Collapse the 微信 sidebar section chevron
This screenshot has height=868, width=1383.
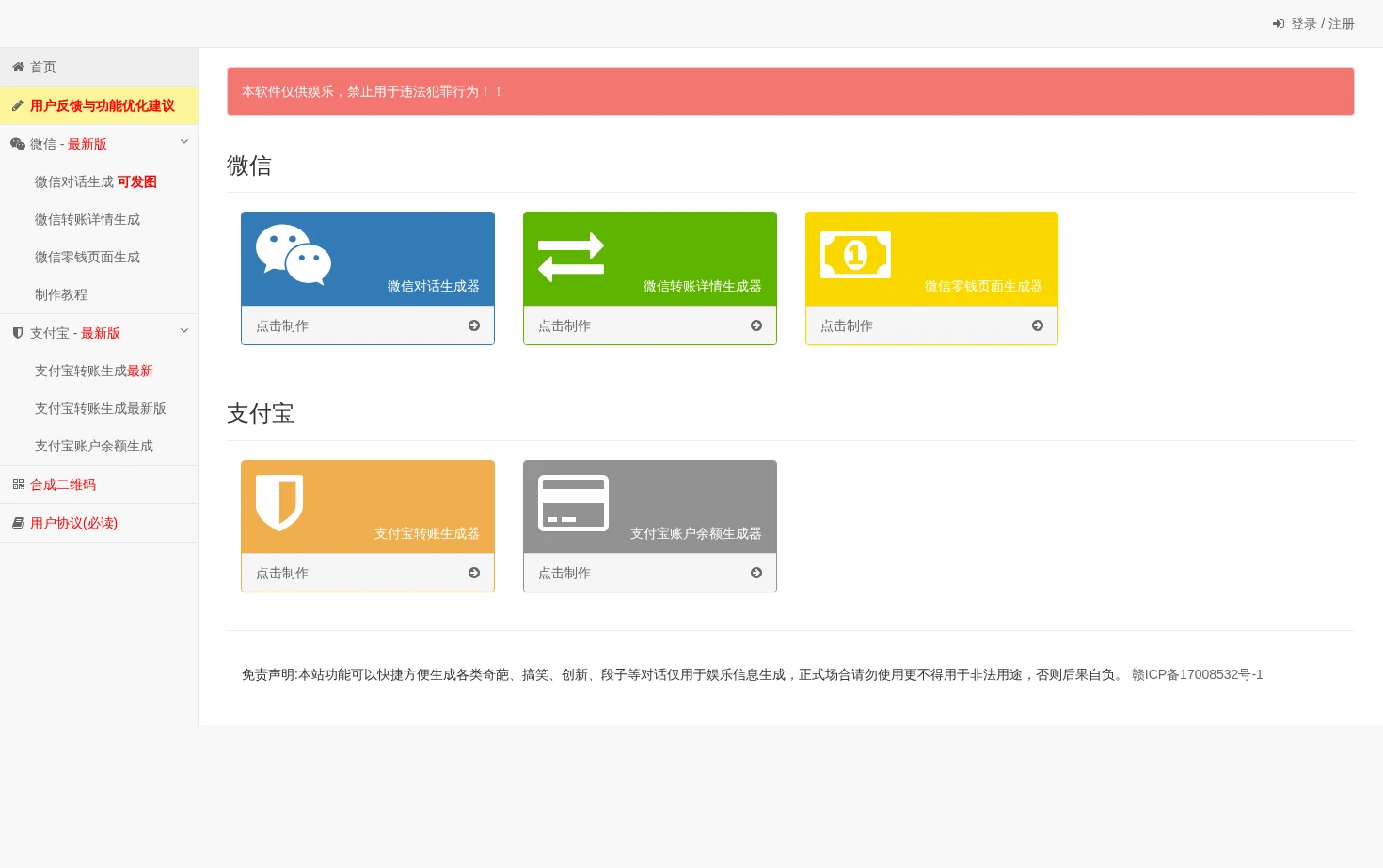coord(184,142)
